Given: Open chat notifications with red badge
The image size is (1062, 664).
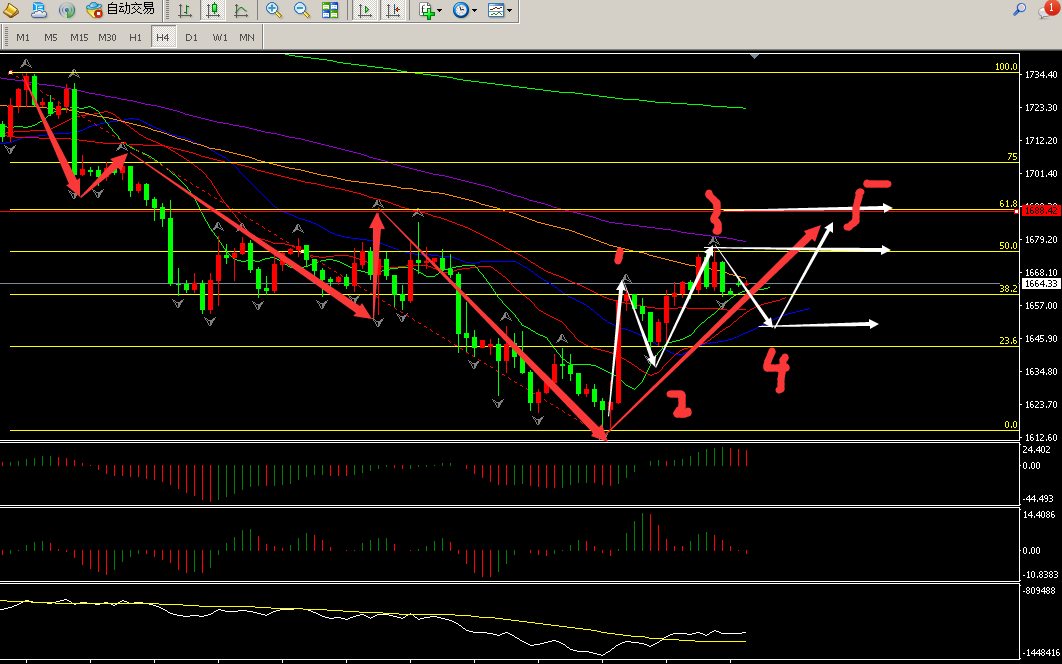Looking at the screenshot, I should pos(1046,10).
